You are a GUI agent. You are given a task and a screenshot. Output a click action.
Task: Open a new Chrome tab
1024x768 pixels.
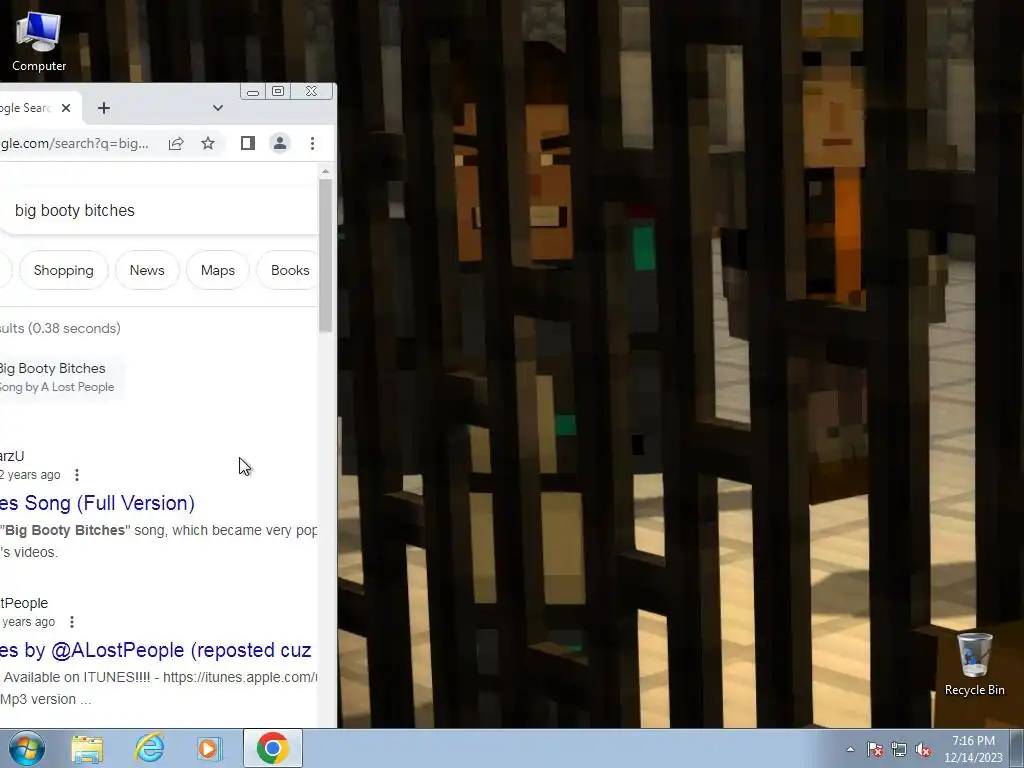tap(104, 108)
